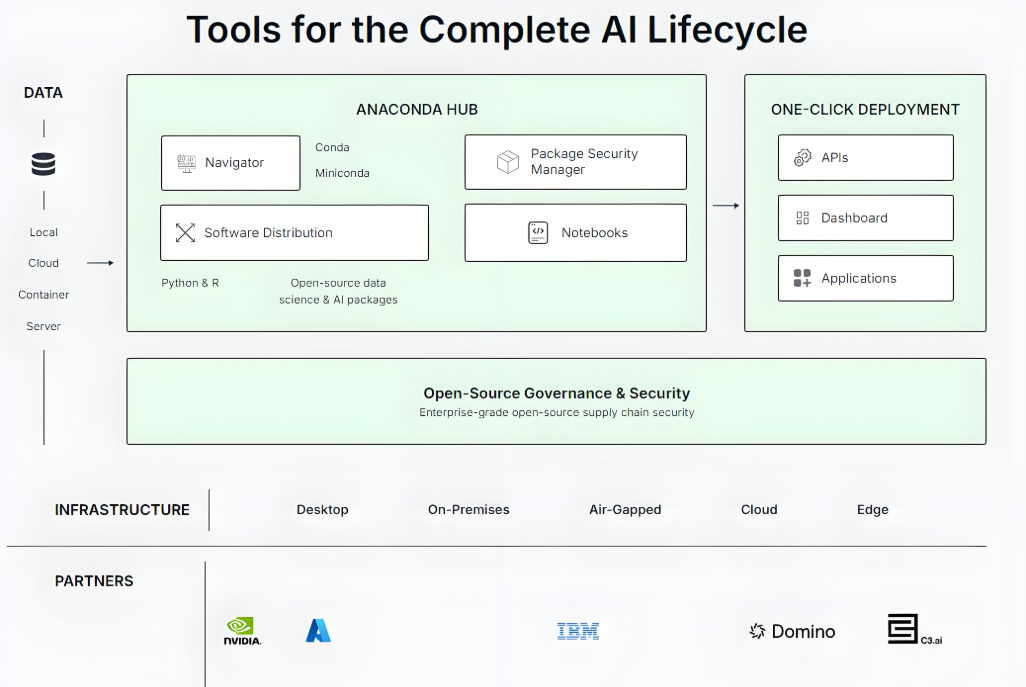Click the Open-Source Governance & Security heading

(557, 393)
